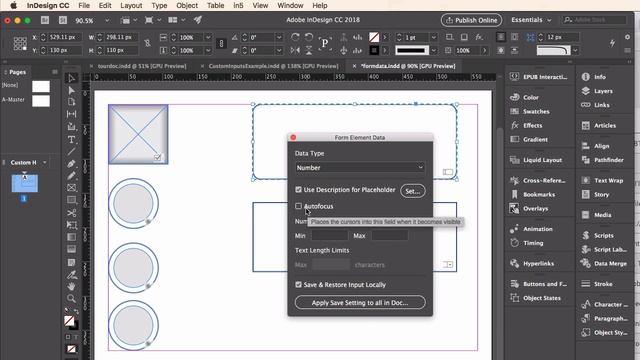Screen dimensions: 640x360
Task: Open the Data Merge panel
Action: 604,263
